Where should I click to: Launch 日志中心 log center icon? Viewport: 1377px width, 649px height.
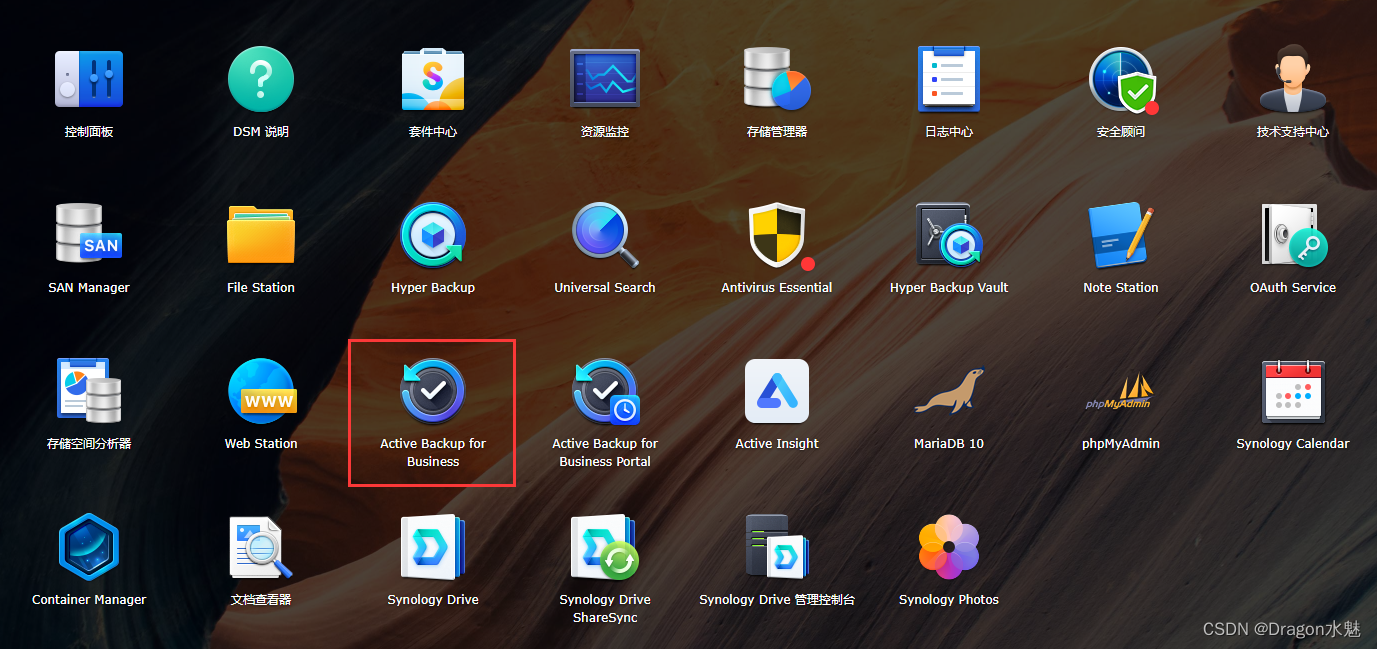949,79
